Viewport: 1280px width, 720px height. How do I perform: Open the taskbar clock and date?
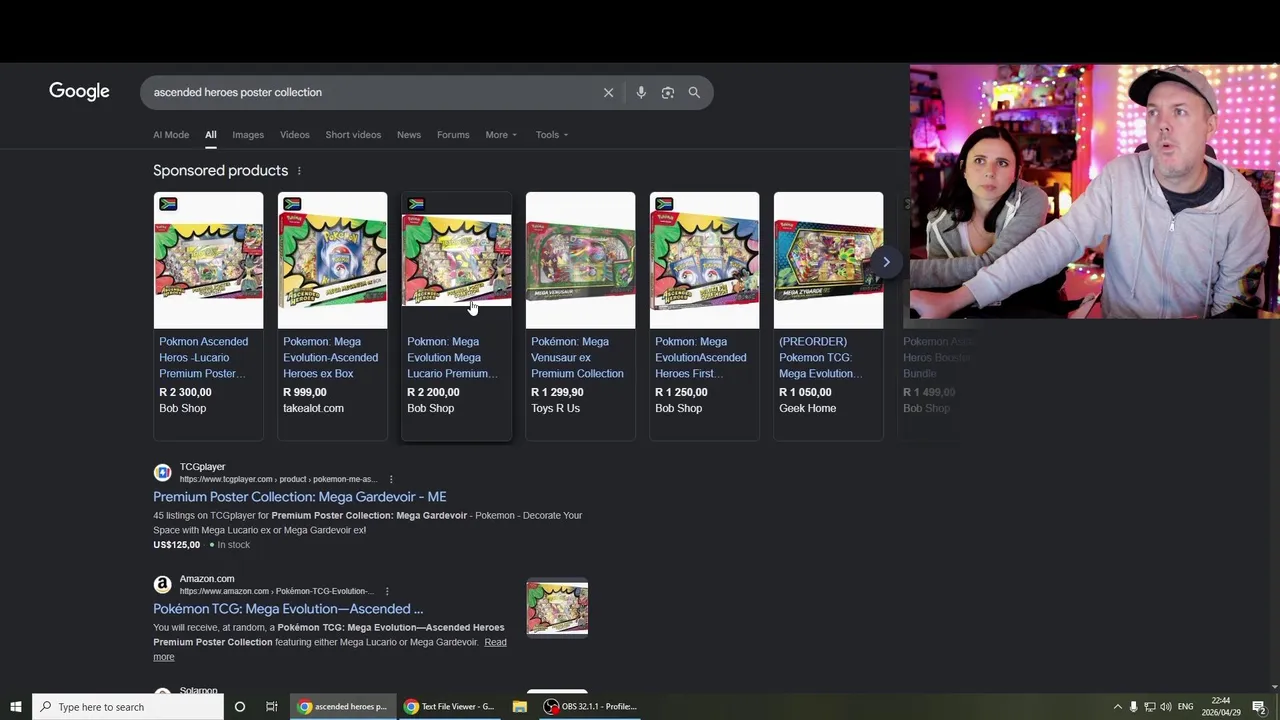1221,707
